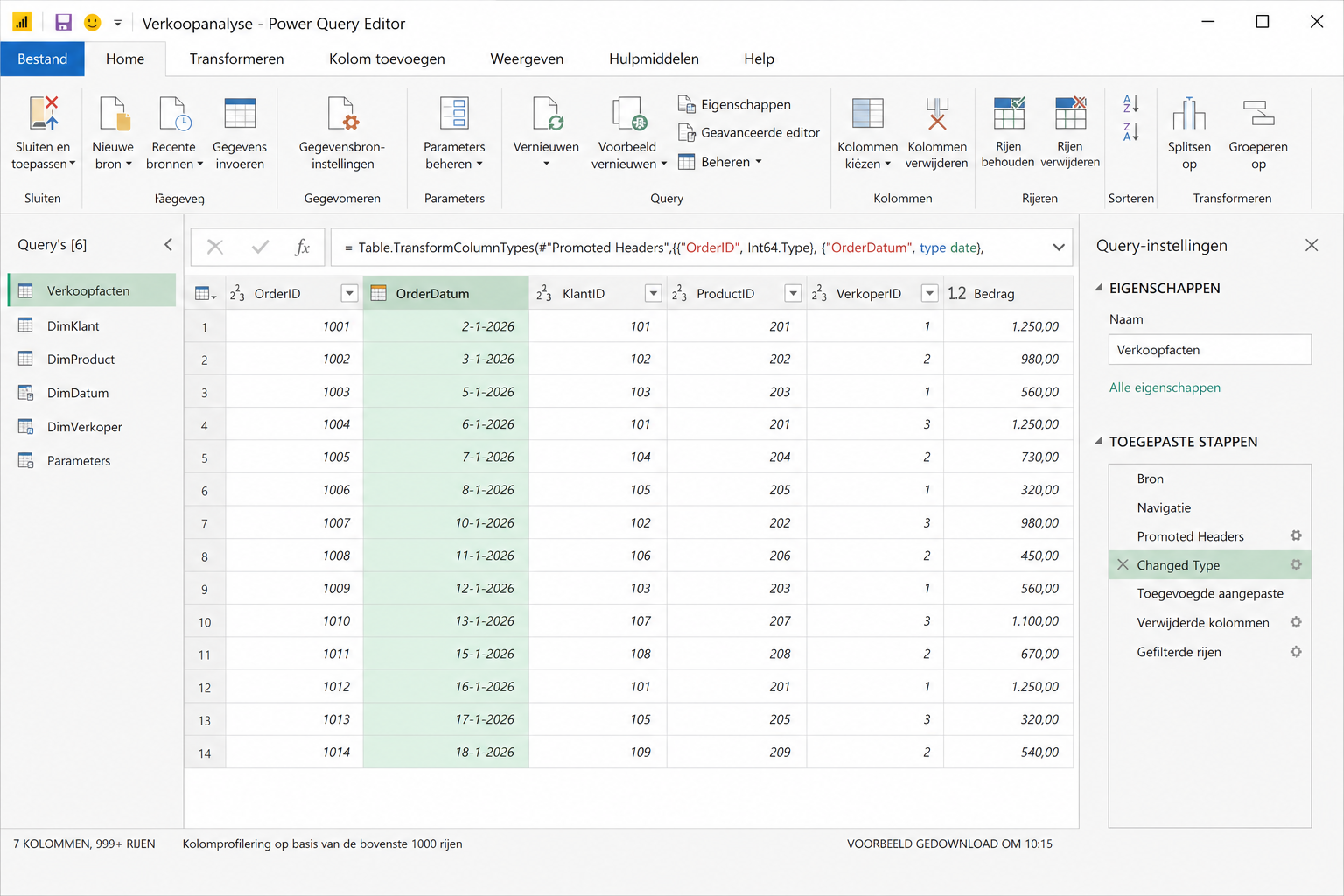
Task: Click the OrderDatum column header
Action: click(445, 293)
